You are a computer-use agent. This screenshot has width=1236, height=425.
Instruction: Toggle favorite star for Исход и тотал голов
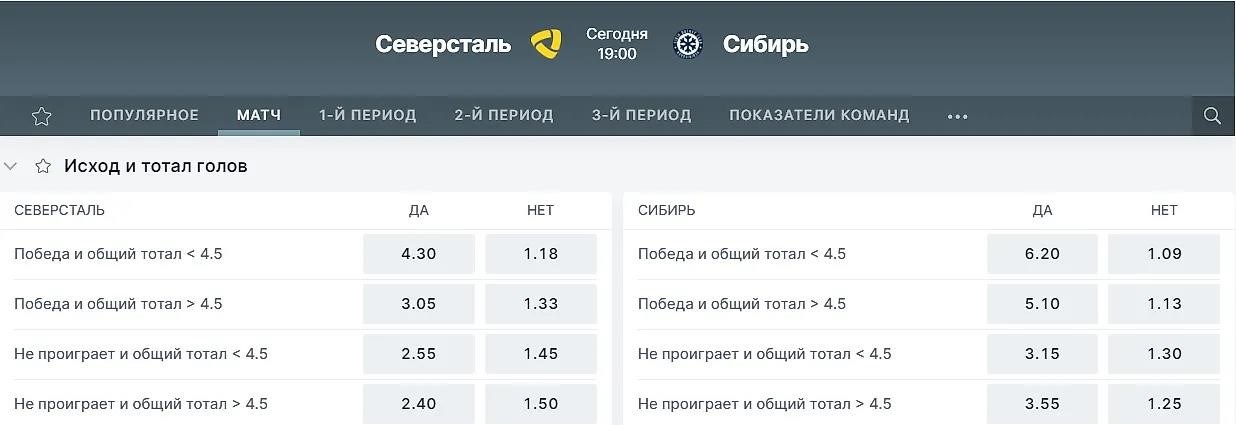(x=43, y=166)
